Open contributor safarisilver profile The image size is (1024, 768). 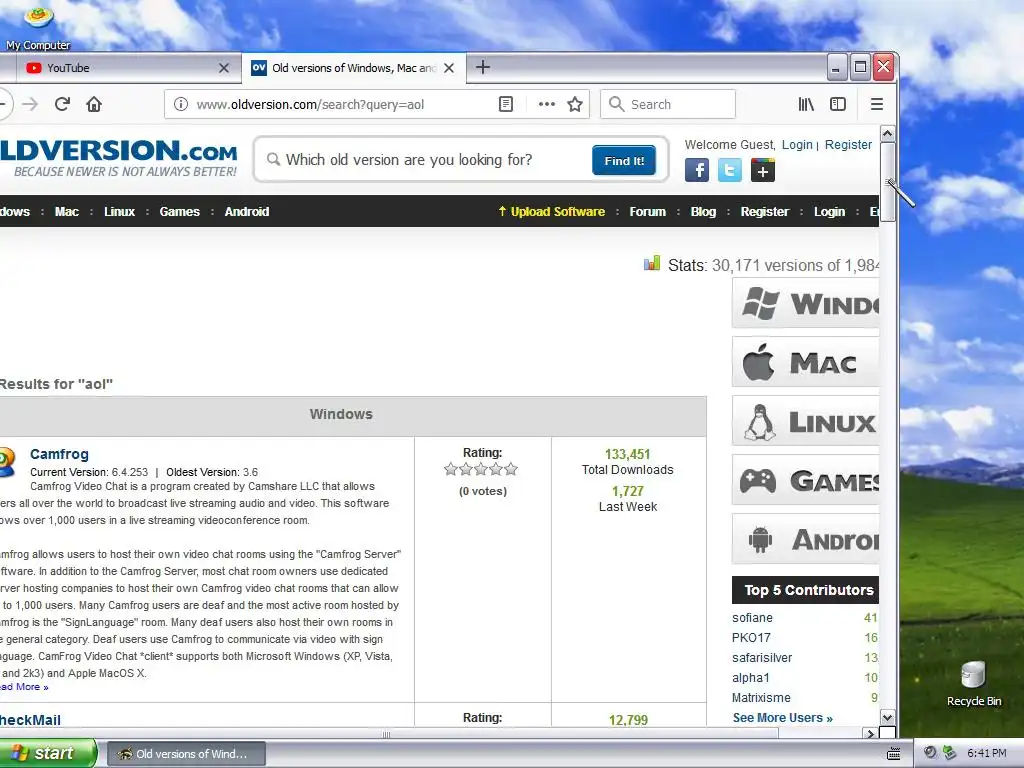pyautogui.click(x=762, y=658)
